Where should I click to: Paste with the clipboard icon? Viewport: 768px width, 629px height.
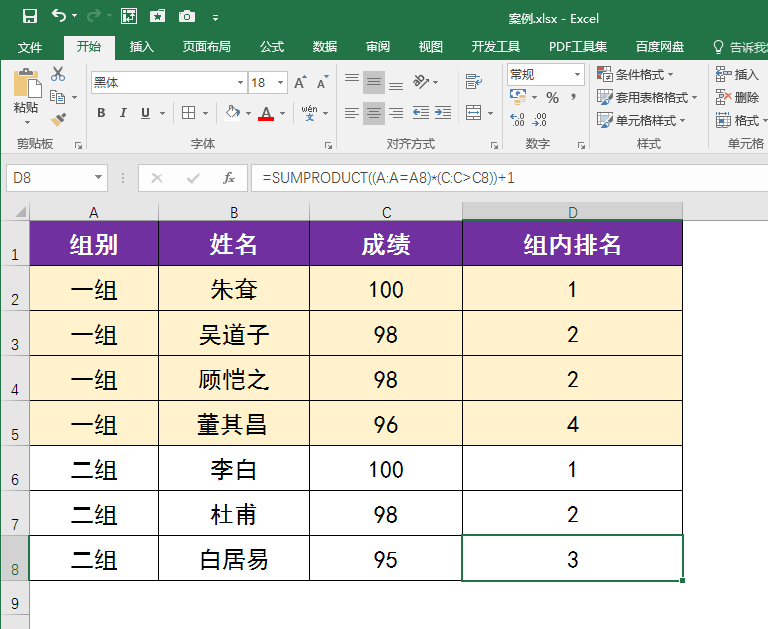pyautogui.click(x=27, y=83)
